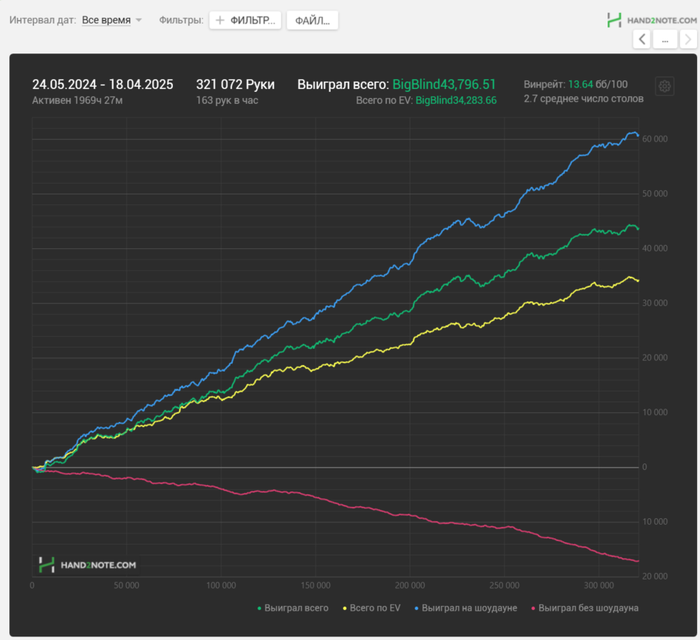Image resolution: width=700 pixels, height=640 pixels.
Task: Click the 100 000 x-axis label
Action: coord(221,585)
